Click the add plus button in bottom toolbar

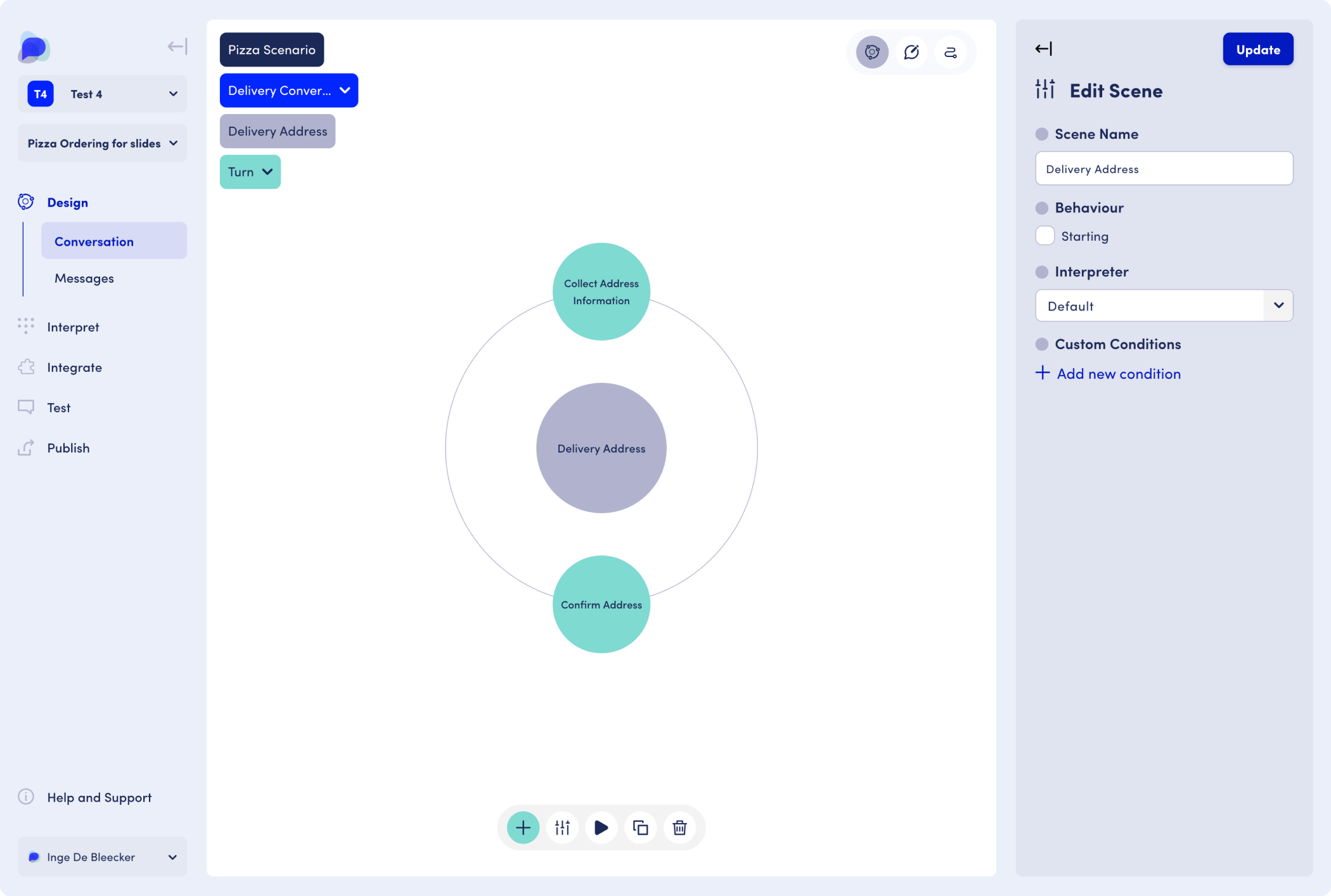click(x=523, y=828)
